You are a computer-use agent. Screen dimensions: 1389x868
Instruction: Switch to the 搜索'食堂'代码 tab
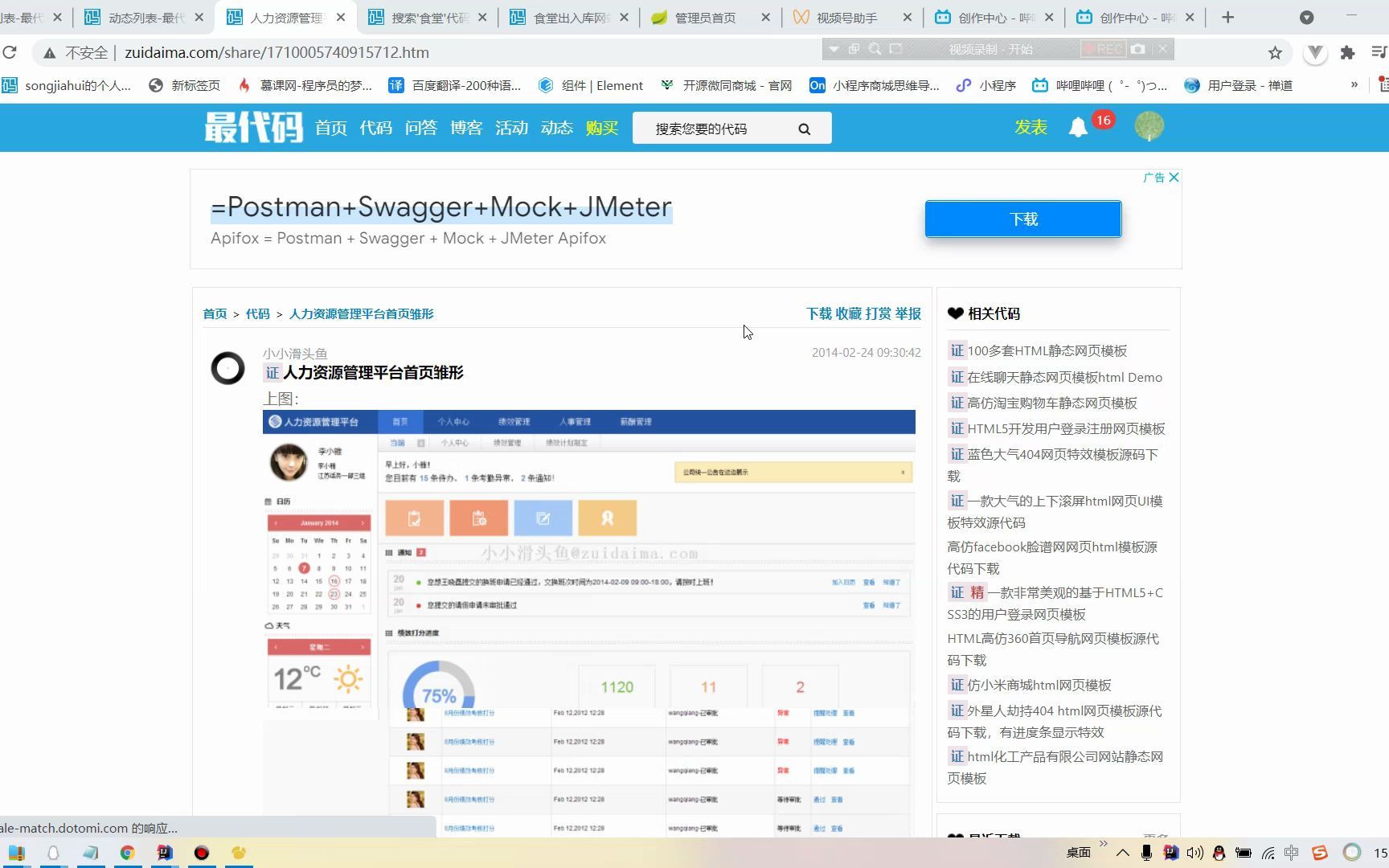pyautogui.click(x=429, y=18)
